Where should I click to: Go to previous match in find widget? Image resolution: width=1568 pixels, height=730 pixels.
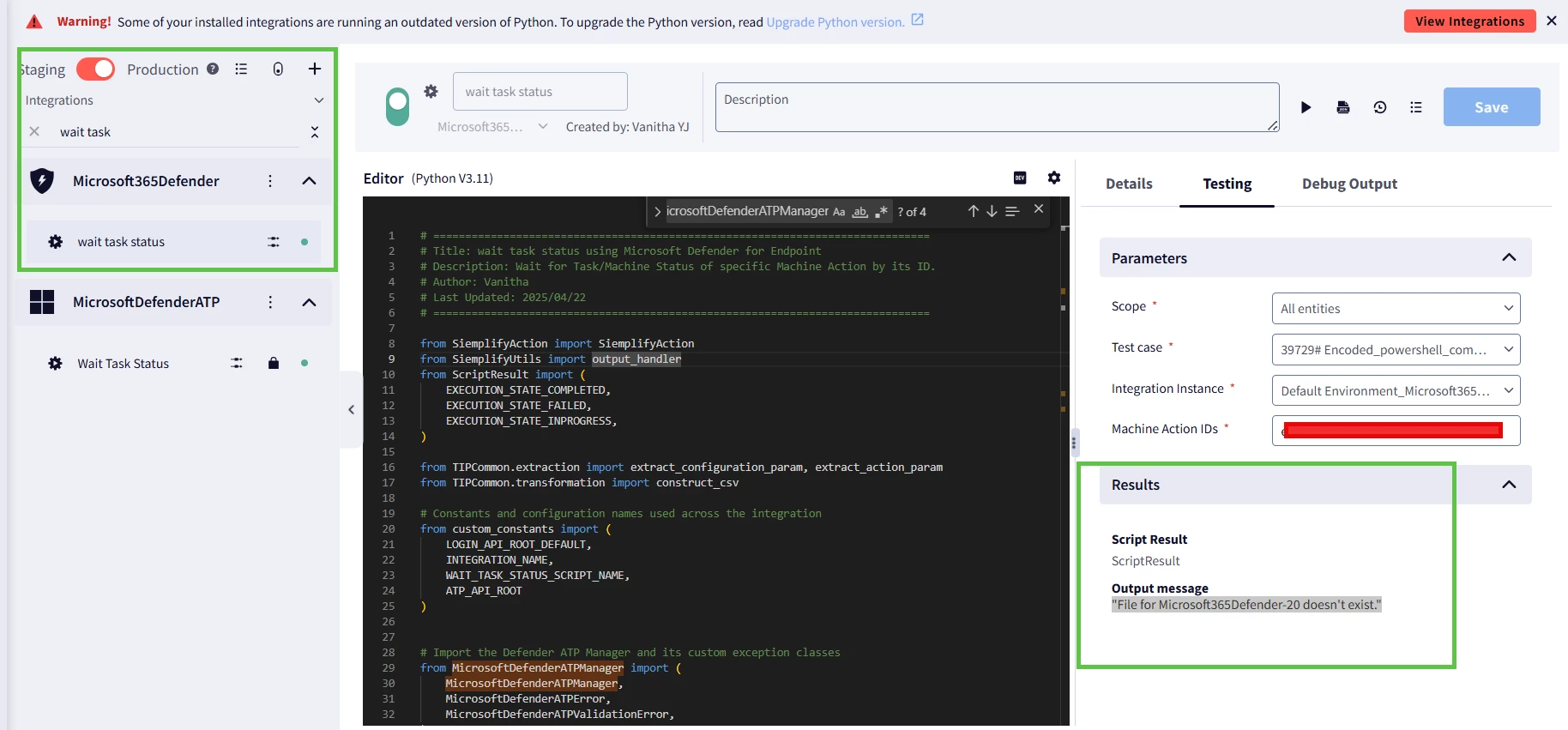click(x=974, y=211)
